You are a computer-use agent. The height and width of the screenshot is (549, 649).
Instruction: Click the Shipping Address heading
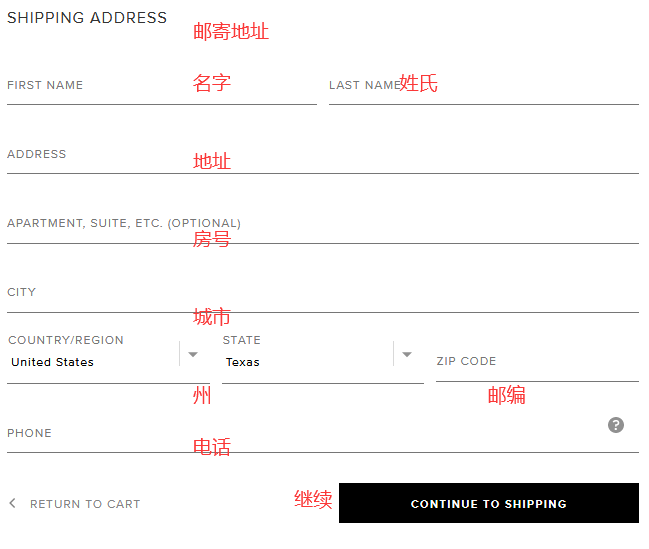[87, 18]
